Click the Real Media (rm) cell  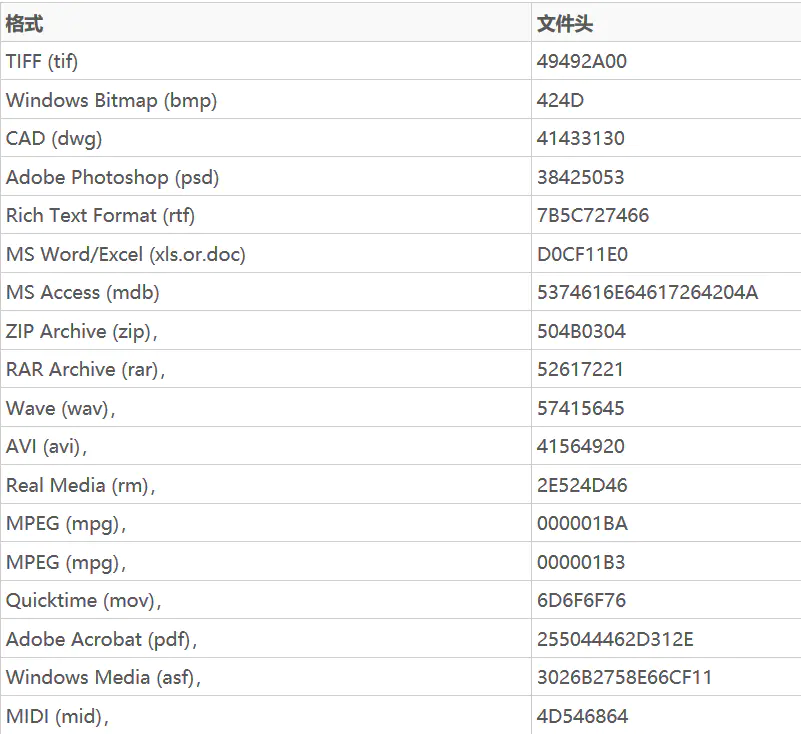(80, 485)
